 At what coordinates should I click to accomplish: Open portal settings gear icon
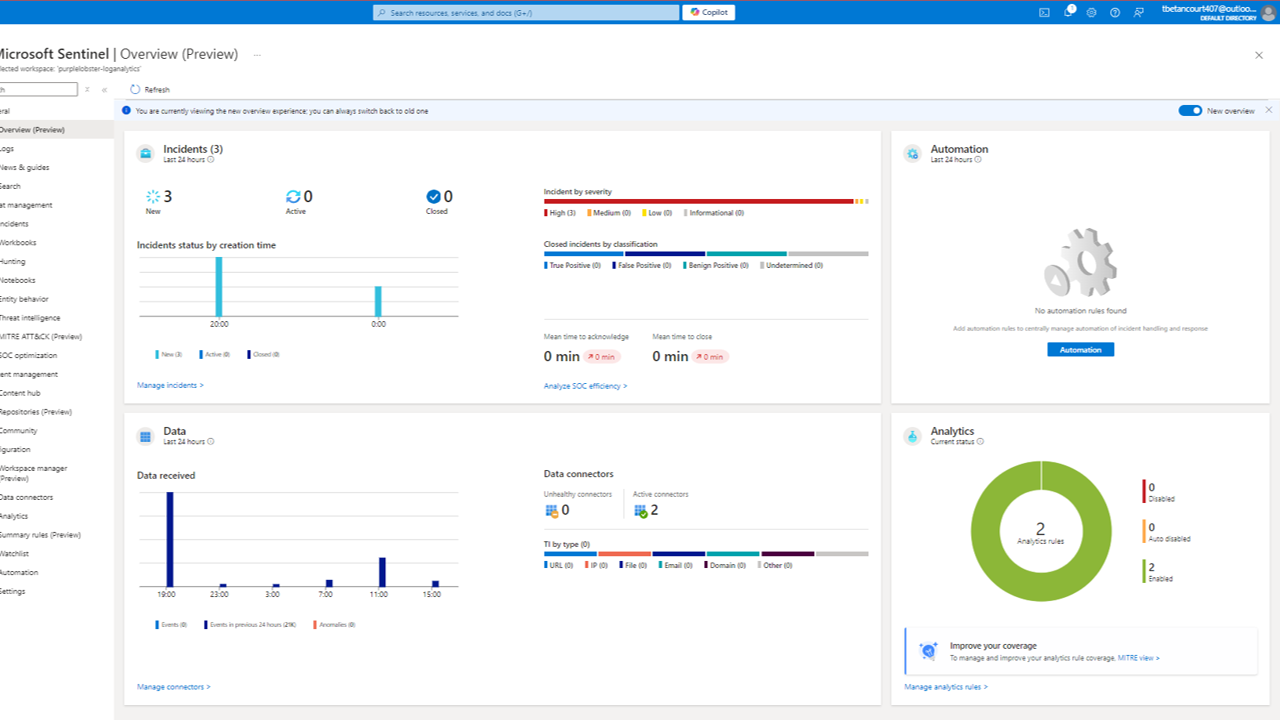click(x=1091, y=12)
